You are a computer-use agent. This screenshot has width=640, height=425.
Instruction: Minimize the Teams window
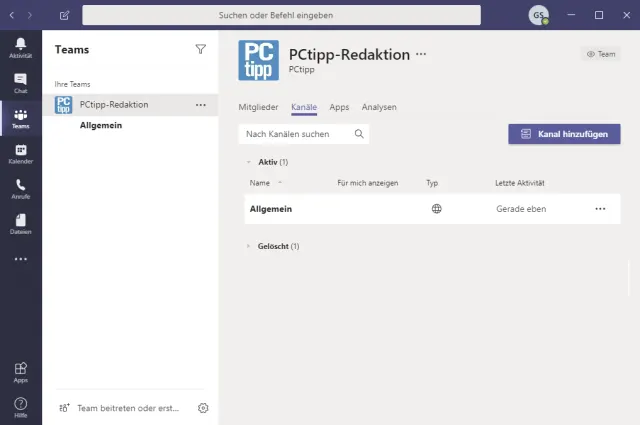(571, 15)
